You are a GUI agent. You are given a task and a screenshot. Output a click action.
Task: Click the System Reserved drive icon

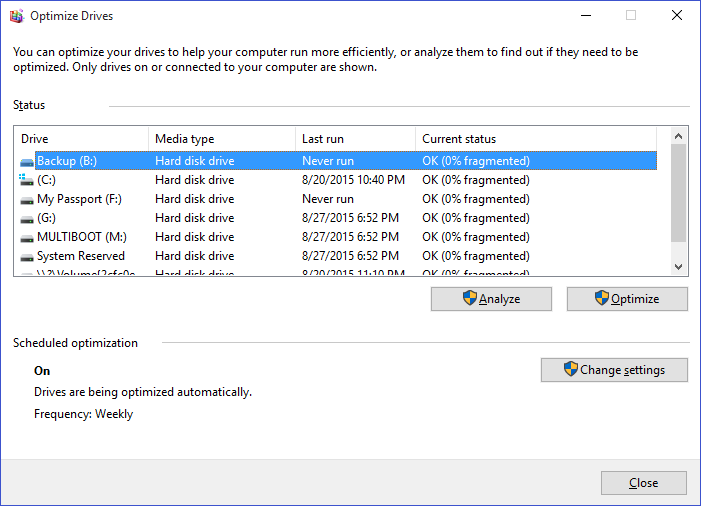coord(27,256)
